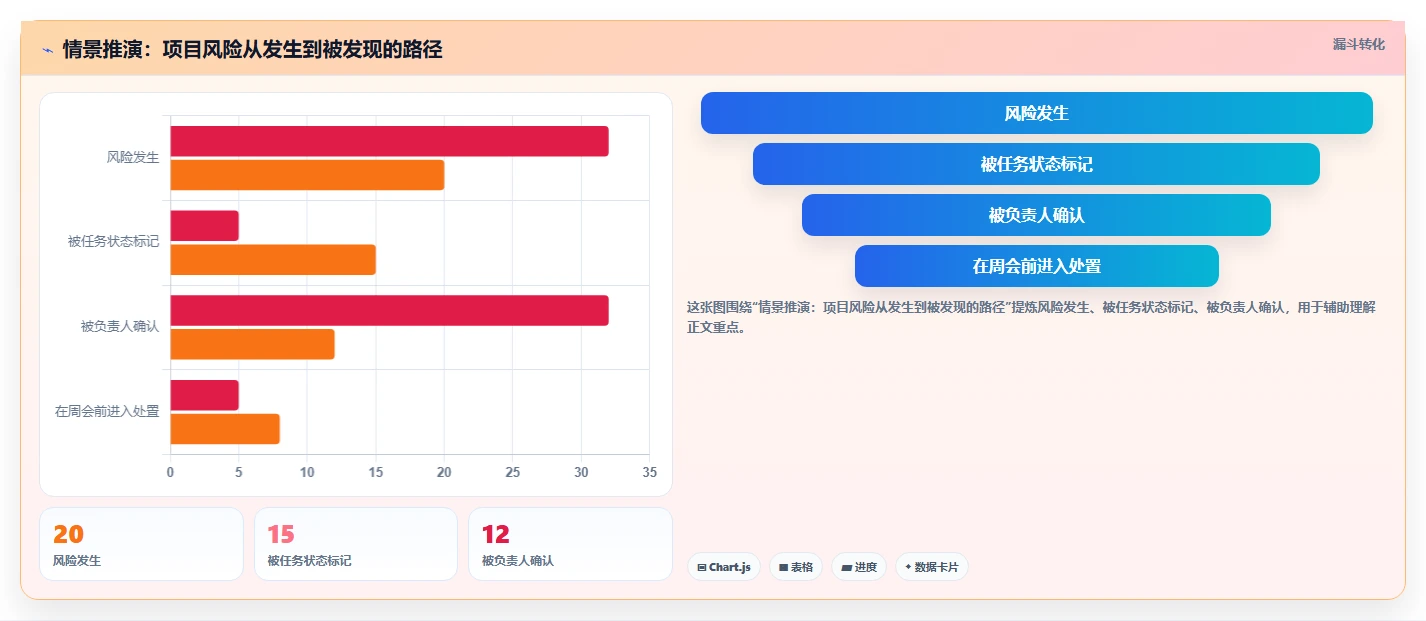Click the description paragraph starting 这张图围绕
The image size is (1426, 621).
(1031, 317)
